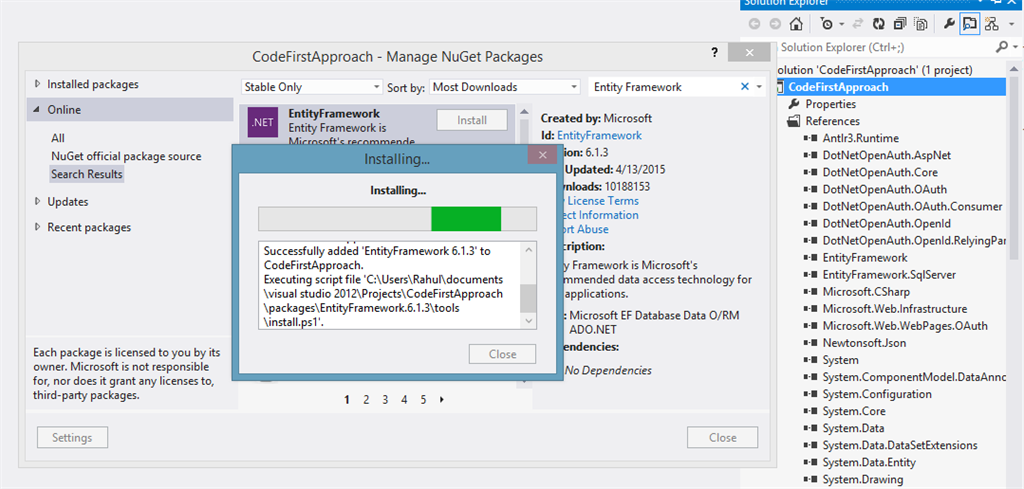This screenshot has width=1024, height=489.
Task: Click reference icon beside System.Data
Action: click(x=811, y=428)
